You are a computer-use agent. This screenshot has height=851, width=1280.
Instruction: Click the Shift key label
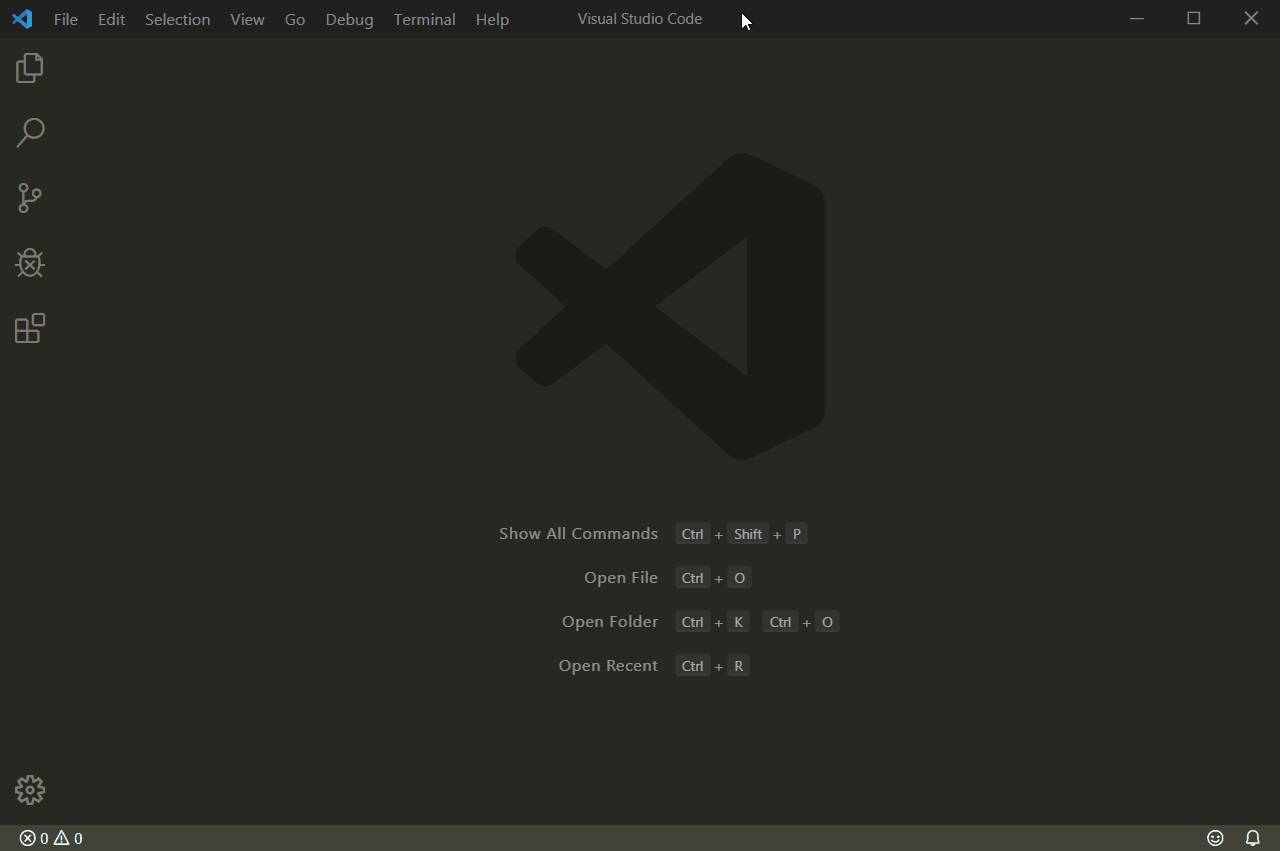pyautogui.click(x=748, y=534)
